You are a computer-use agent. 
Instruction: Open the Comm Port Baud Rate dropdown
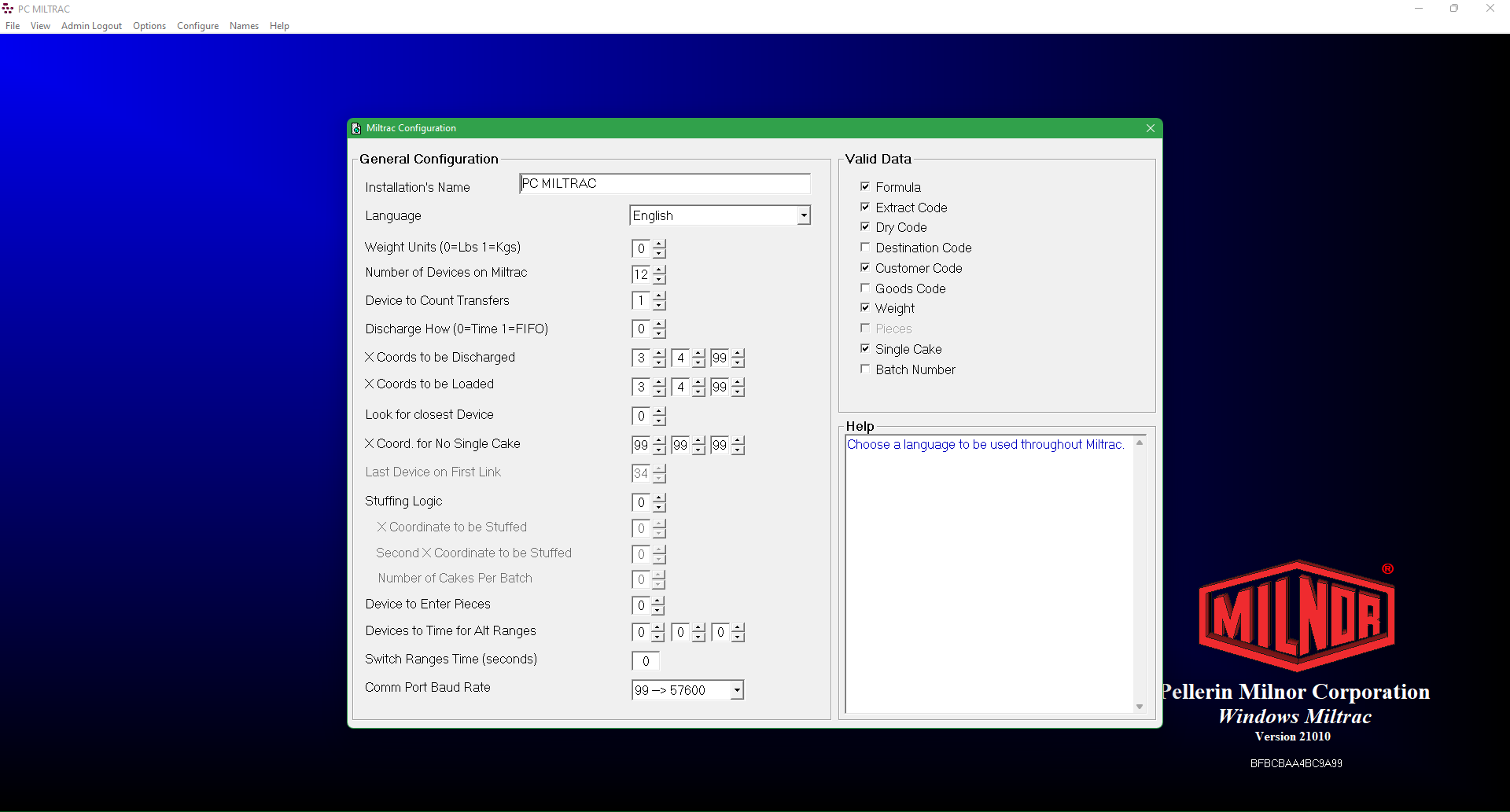pyautogui.click(x=736, y=690)
